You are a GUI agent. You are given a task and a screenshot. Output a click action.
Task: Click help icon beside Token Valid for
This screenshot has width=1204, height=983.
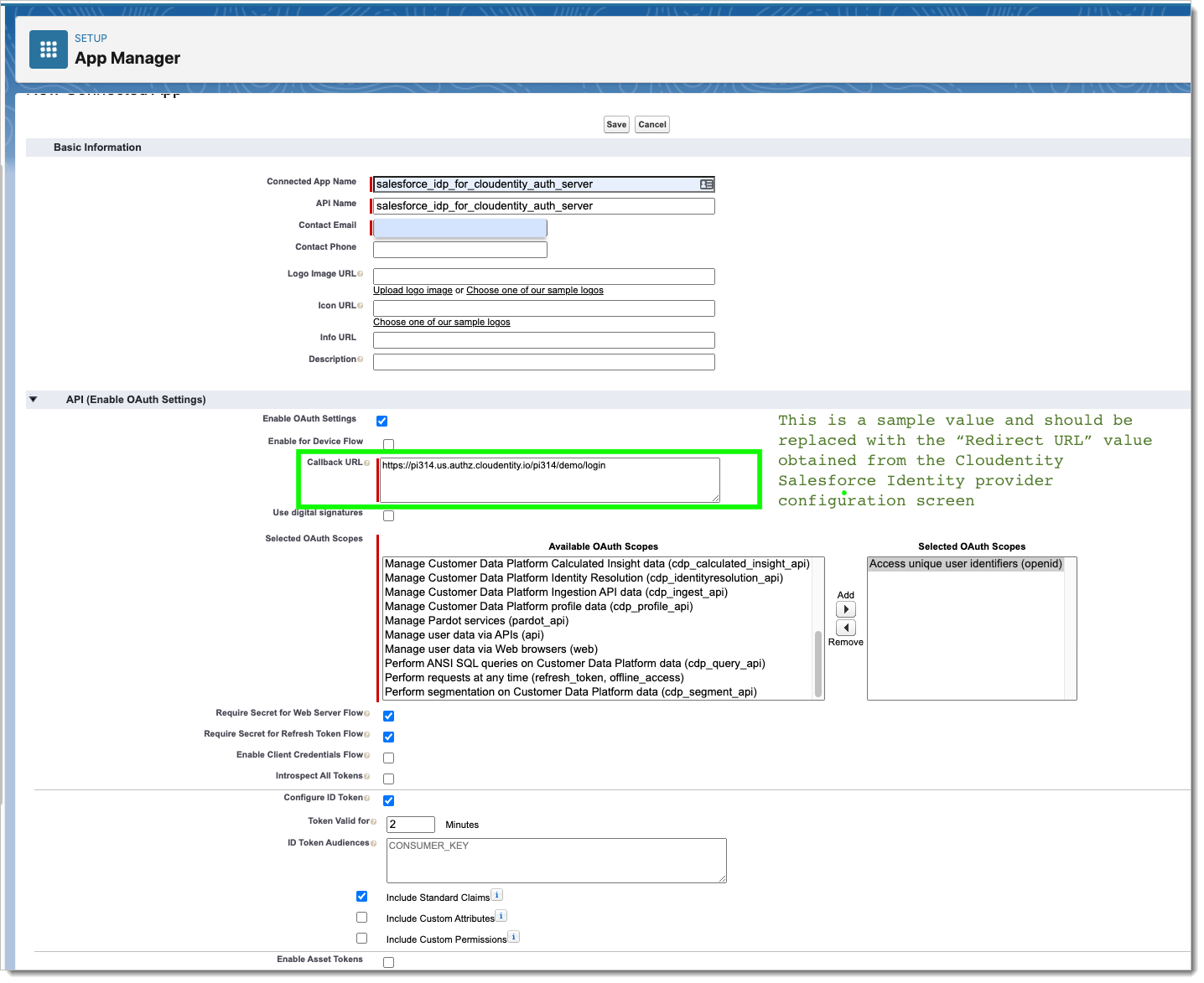(374, 821)
